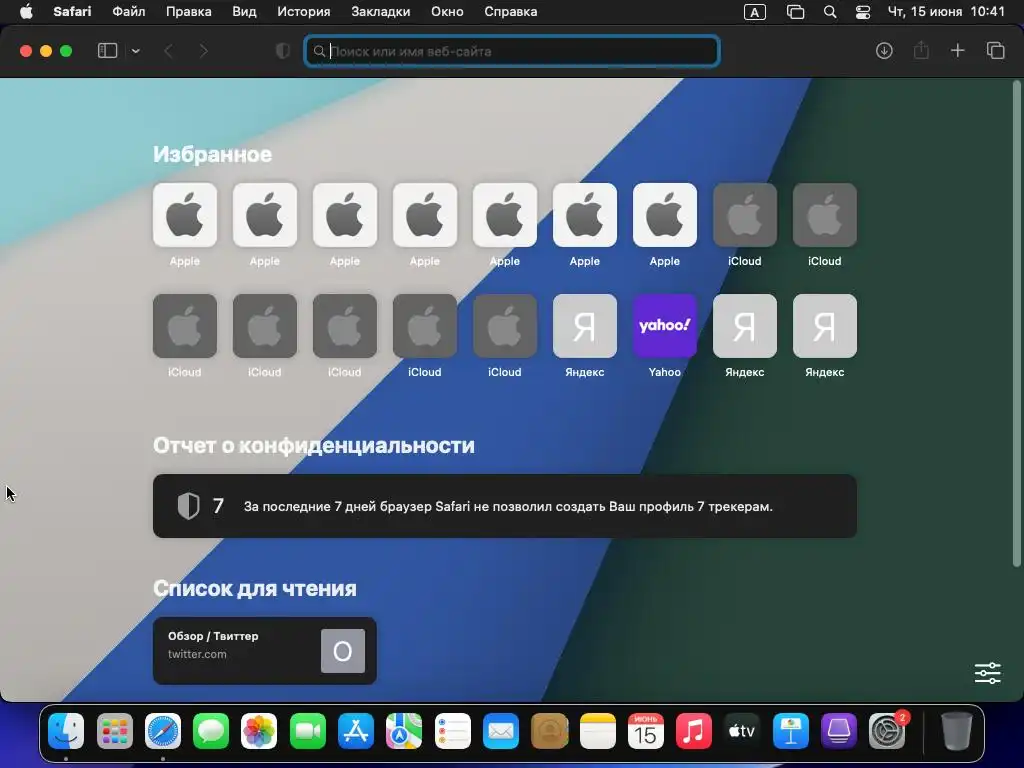Click the date and time in menu bar

click(946, 12)
